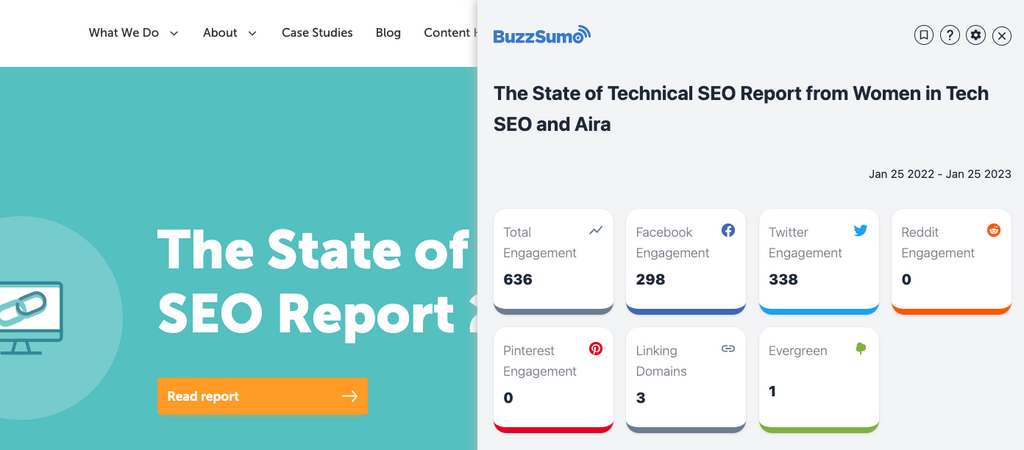The image size is (1024, 450).
Task: Click the Reddit icon on Reddit Engagement card
Action: pyautogui.click(x=994, y=230)
